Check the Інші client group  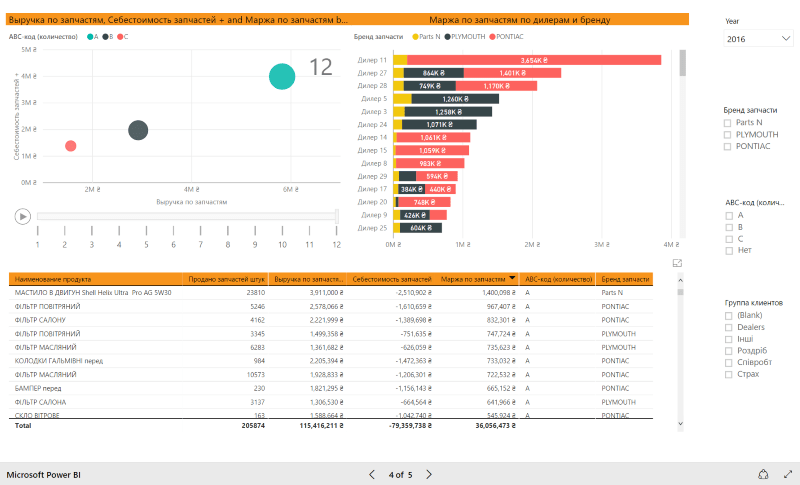point(729,339)
